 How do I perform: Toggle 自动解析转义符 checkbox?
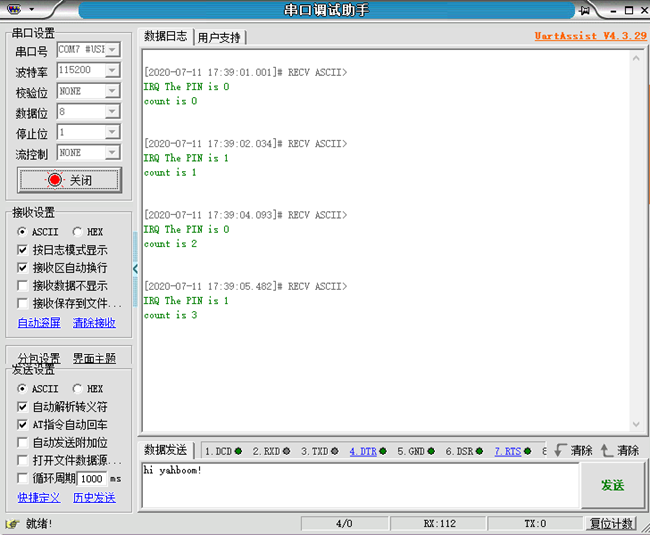coord(22,407)
